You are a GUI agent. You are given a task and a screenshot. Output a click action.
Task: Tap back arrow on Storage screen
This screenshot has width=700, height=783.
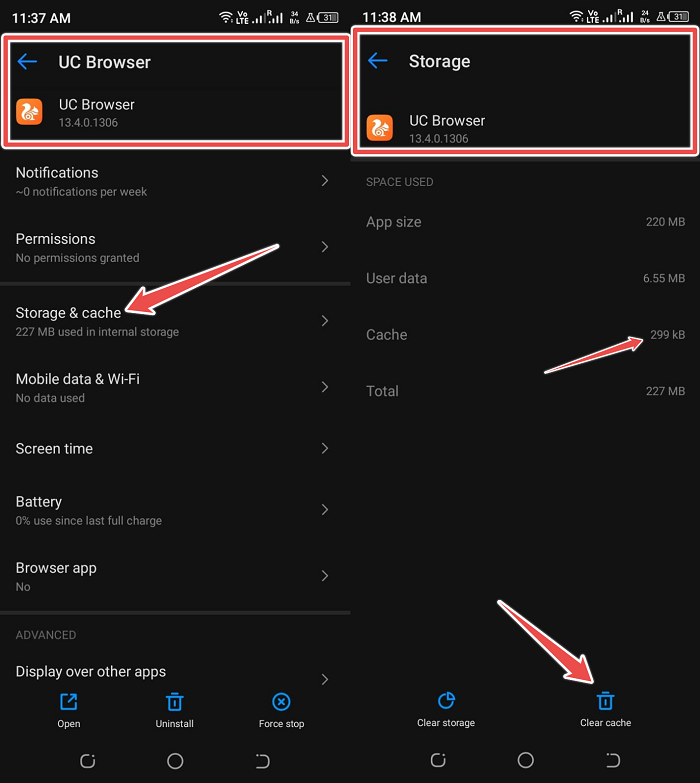pyautogui.click(x=378, y=61)
